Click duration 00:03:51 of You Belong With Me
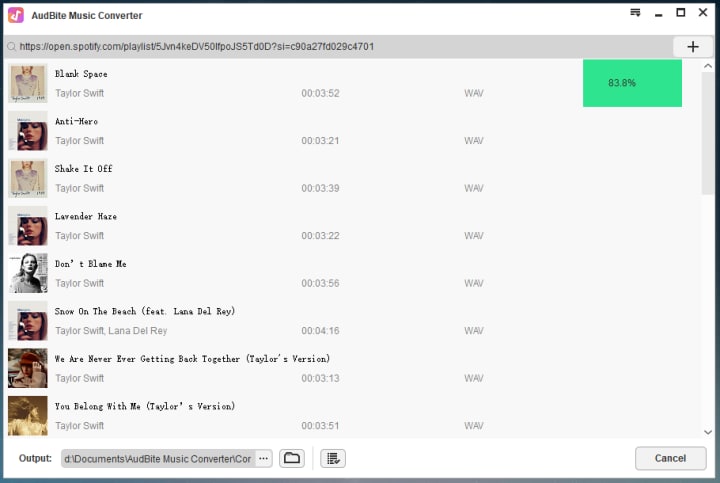 point(320,426)
